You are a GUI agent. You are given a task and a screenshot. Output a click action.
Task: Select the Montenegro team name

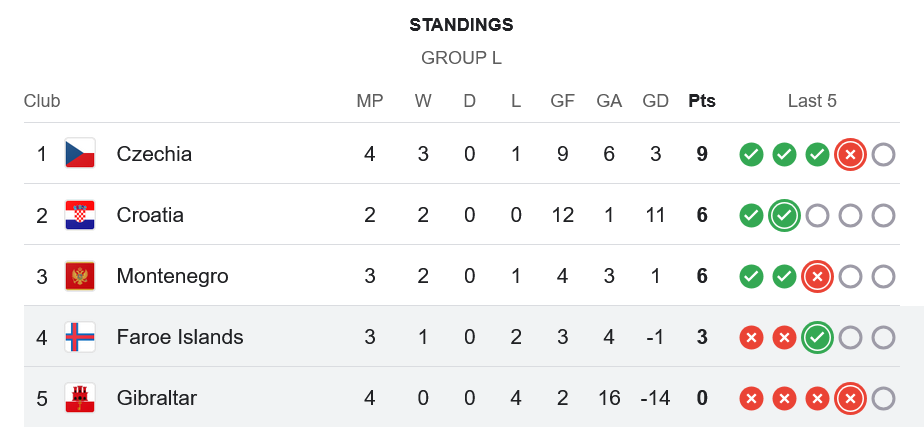(172, 276)
